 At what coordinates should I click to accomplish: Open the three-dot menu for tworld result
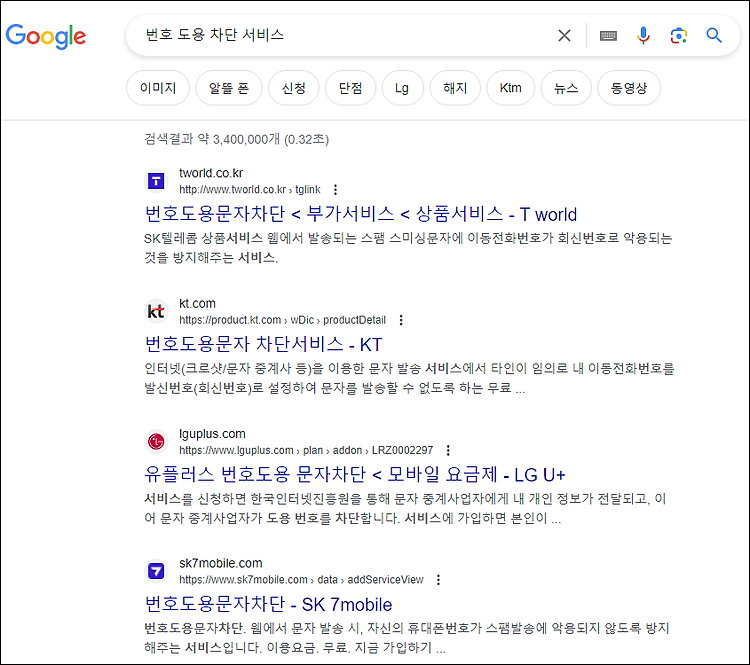click(335, 190)
